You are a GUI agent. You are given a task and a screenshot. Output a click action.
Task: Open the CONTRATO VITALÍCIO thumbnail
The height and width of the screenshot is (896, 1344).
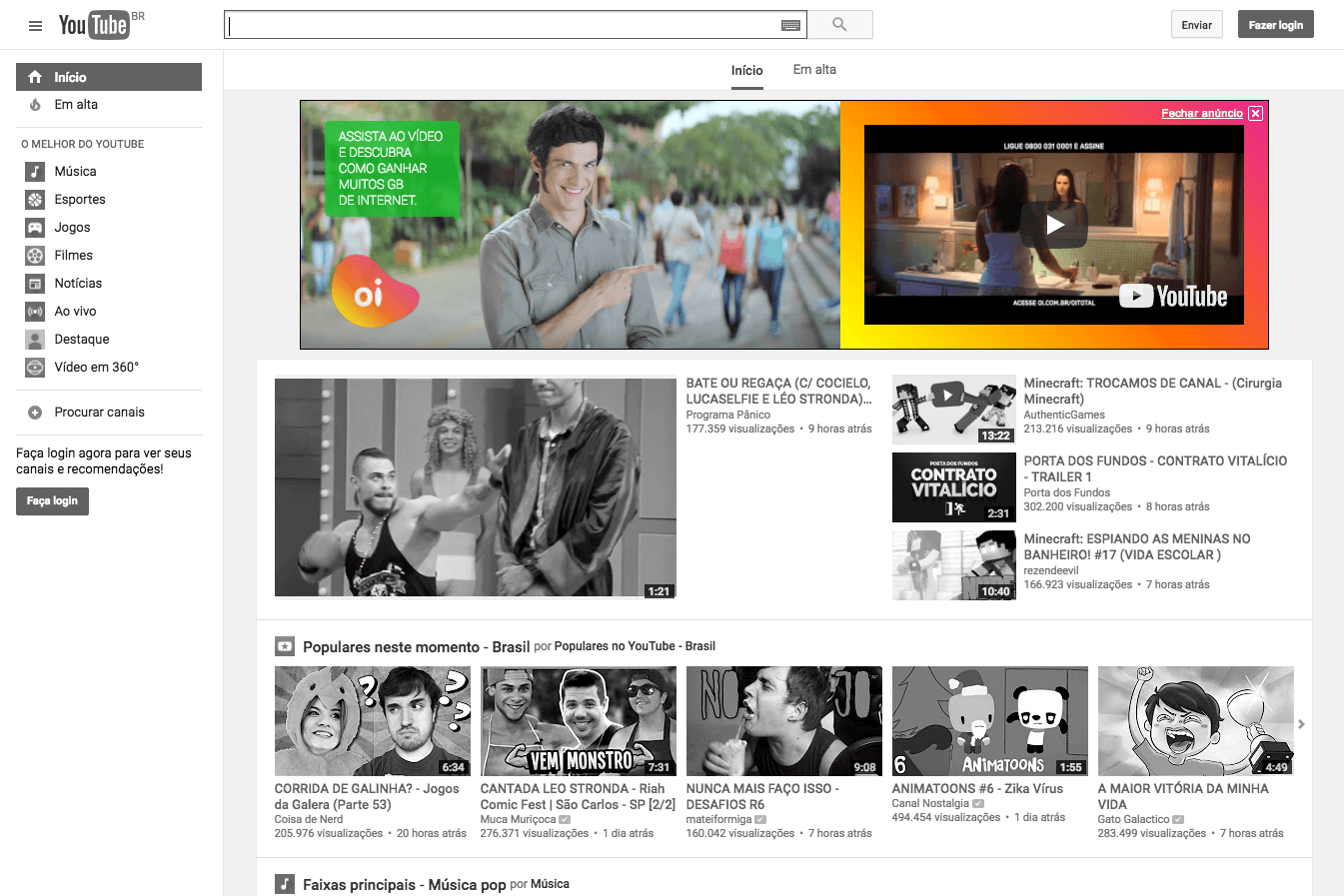click(954, 487)
